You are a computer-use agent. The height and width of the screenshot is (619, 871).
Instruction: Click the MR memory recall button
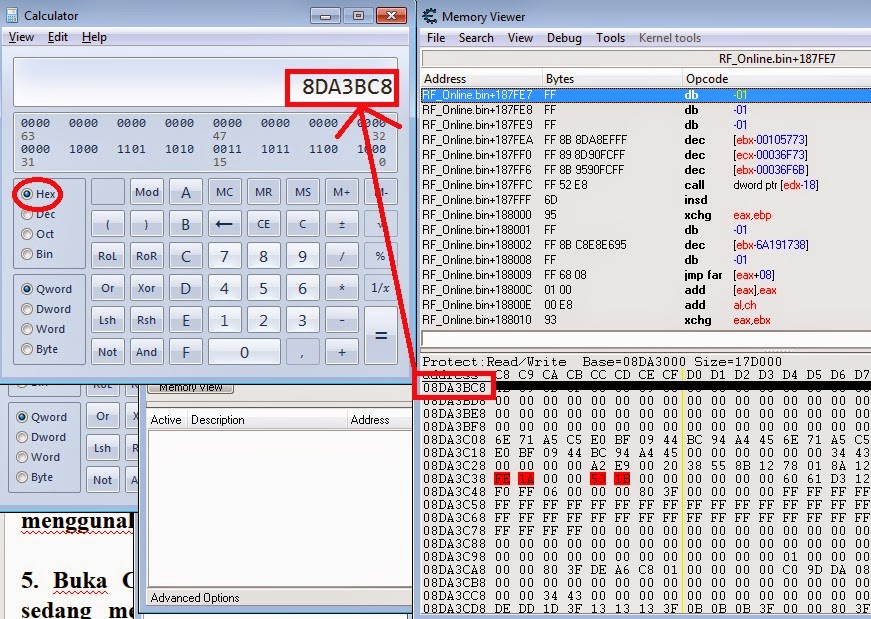click(x=263, y=192)
